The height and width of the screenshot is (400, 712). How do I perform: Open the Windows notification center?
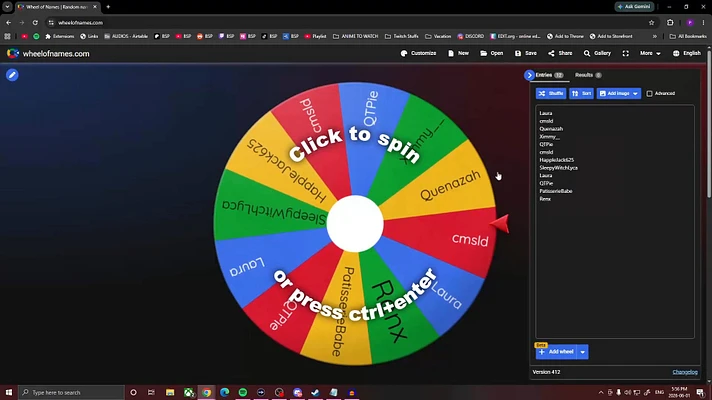701,392
